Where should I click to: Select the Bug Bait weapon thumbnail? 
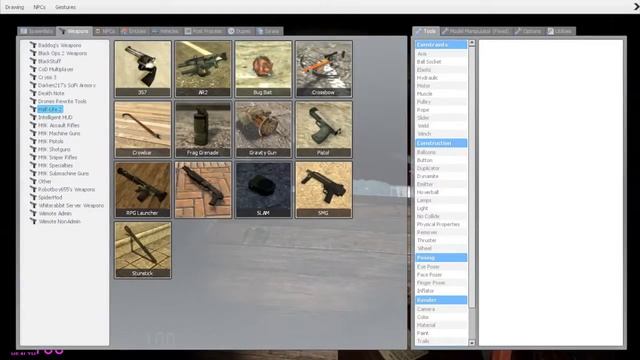point(263,69)
